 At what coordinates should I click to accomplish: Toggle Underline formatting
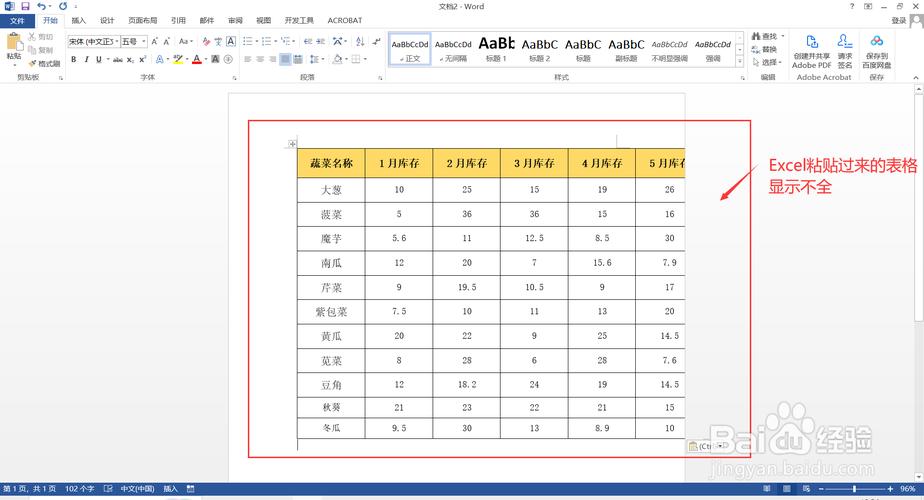pos(98,60)
